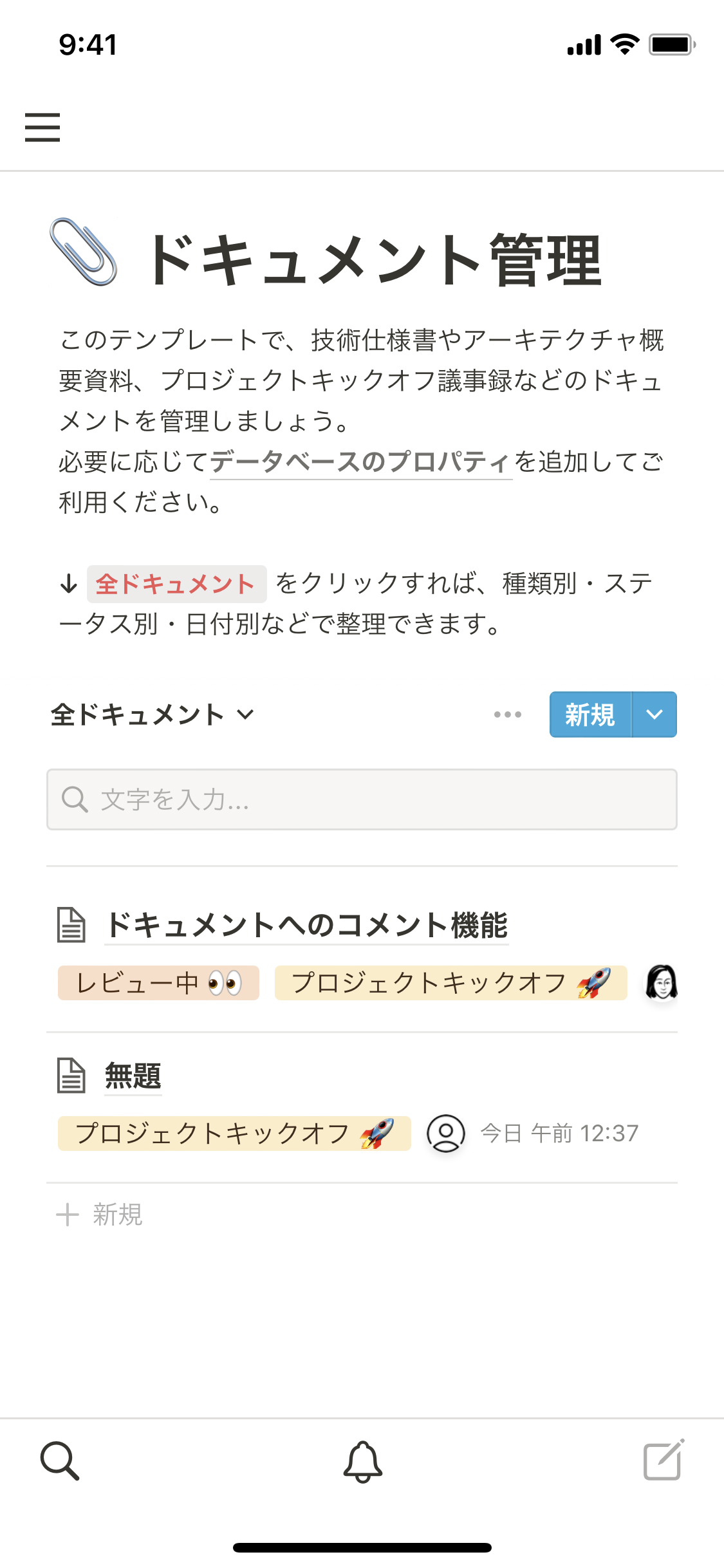This screenshot has height=1568, width=724.
Task: Open notifications bell in bottom bar
Action: point(362,1461)
